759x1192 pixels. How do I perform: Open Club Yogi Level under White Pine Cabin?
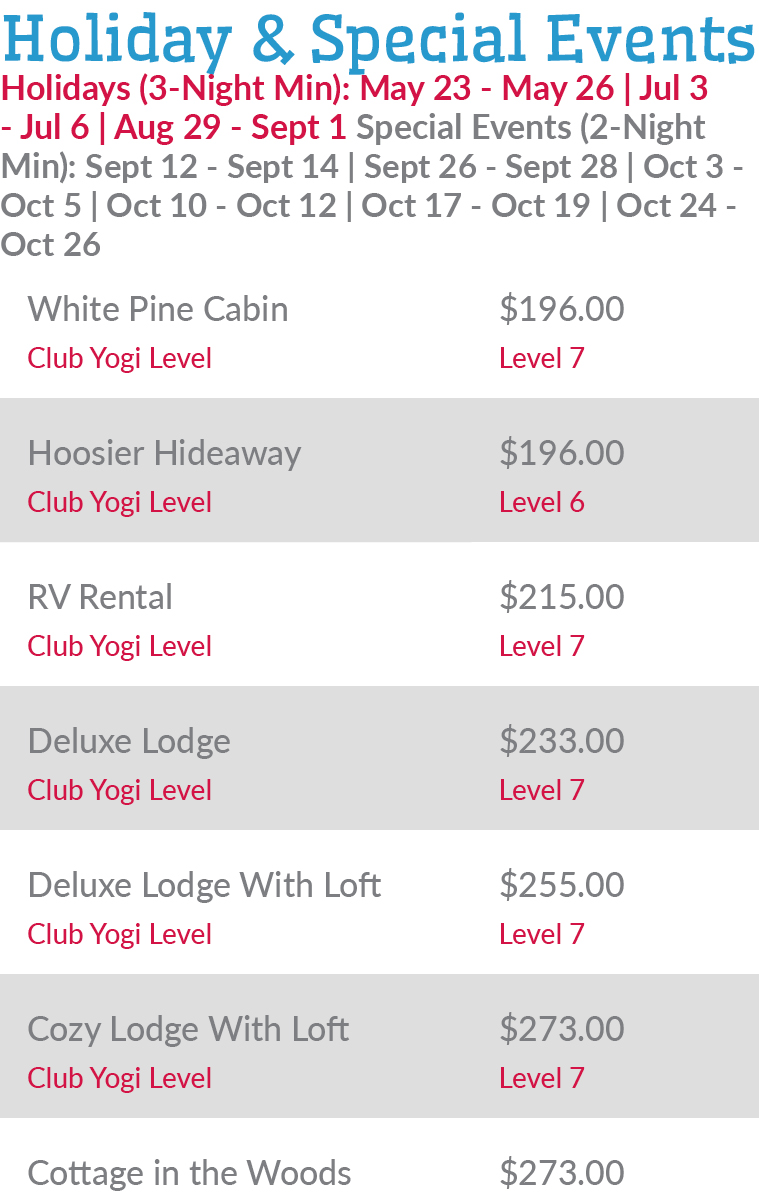119,359
